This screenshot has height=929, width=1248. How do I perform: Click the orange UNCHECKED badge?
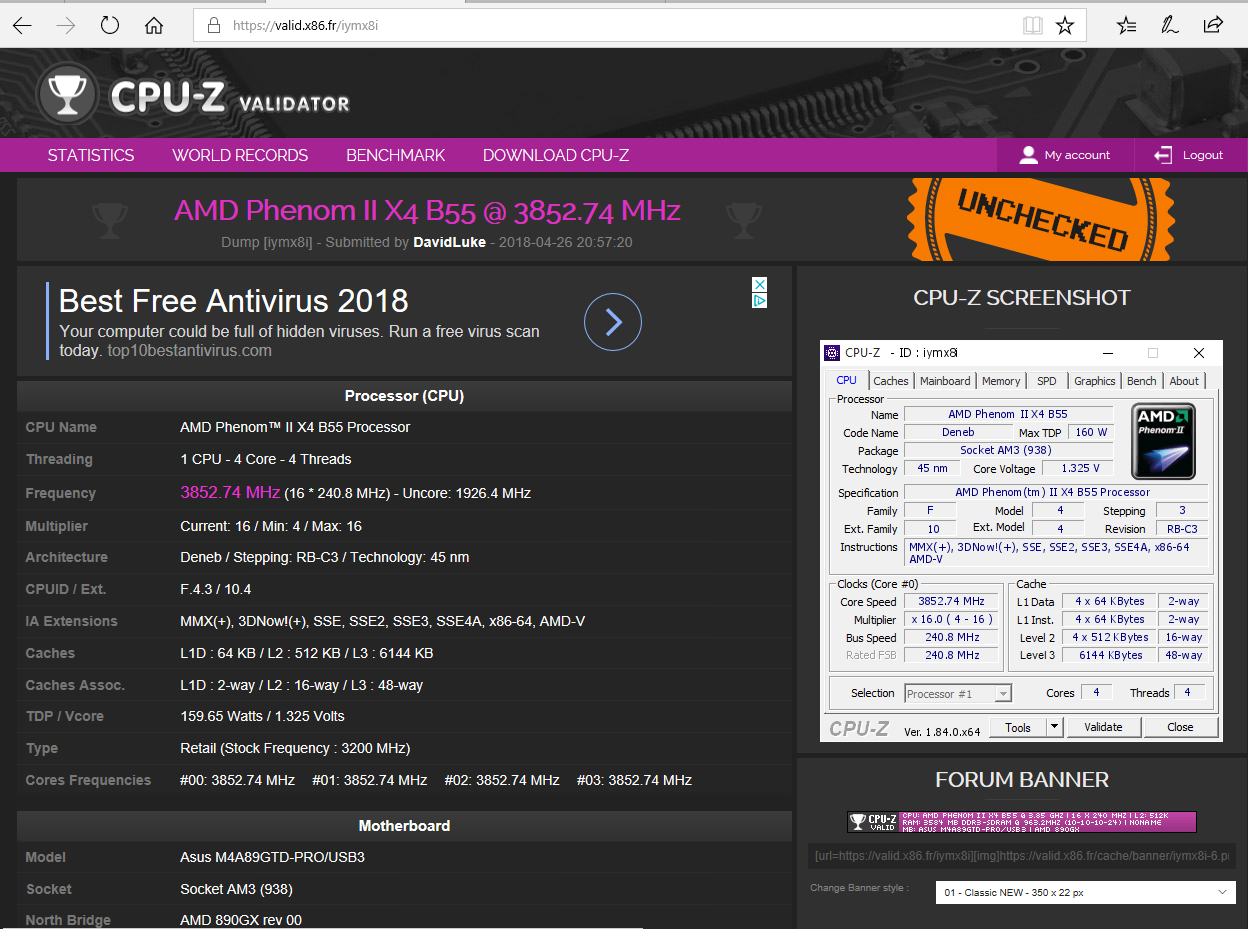(x=1042, y=220)
